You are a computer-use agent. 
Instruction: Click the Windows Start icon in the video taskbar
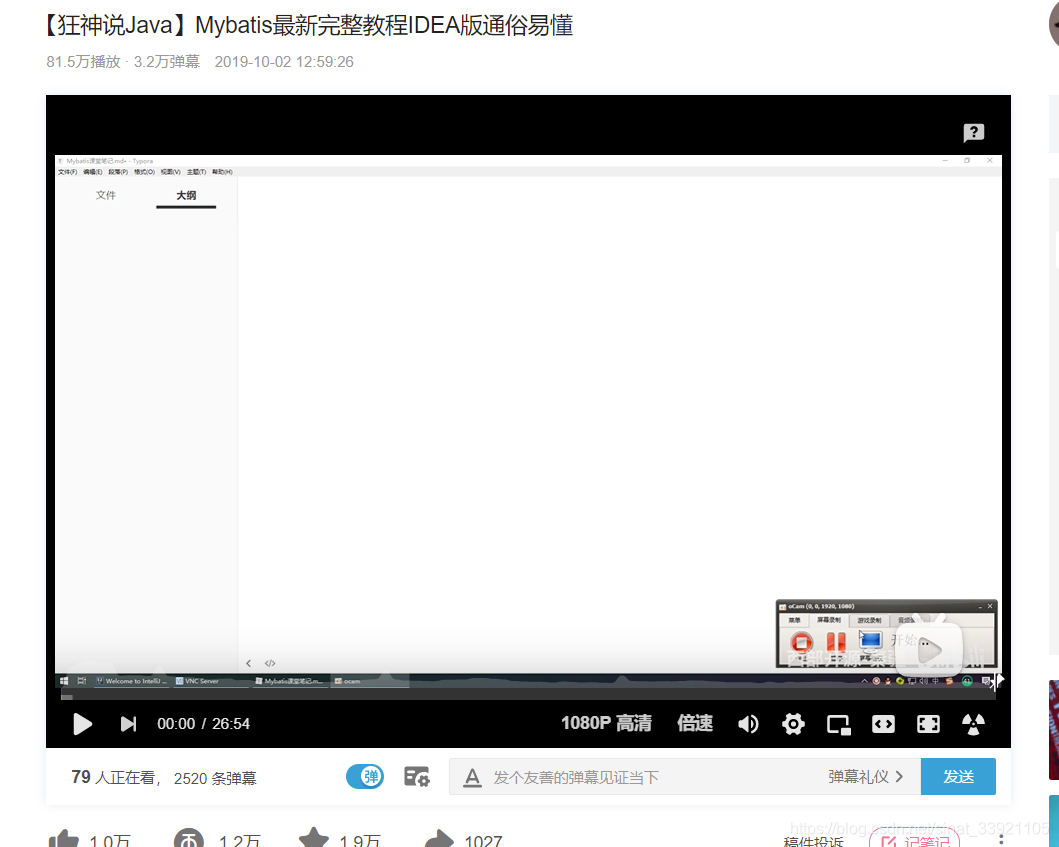click(x=64, y=681)
